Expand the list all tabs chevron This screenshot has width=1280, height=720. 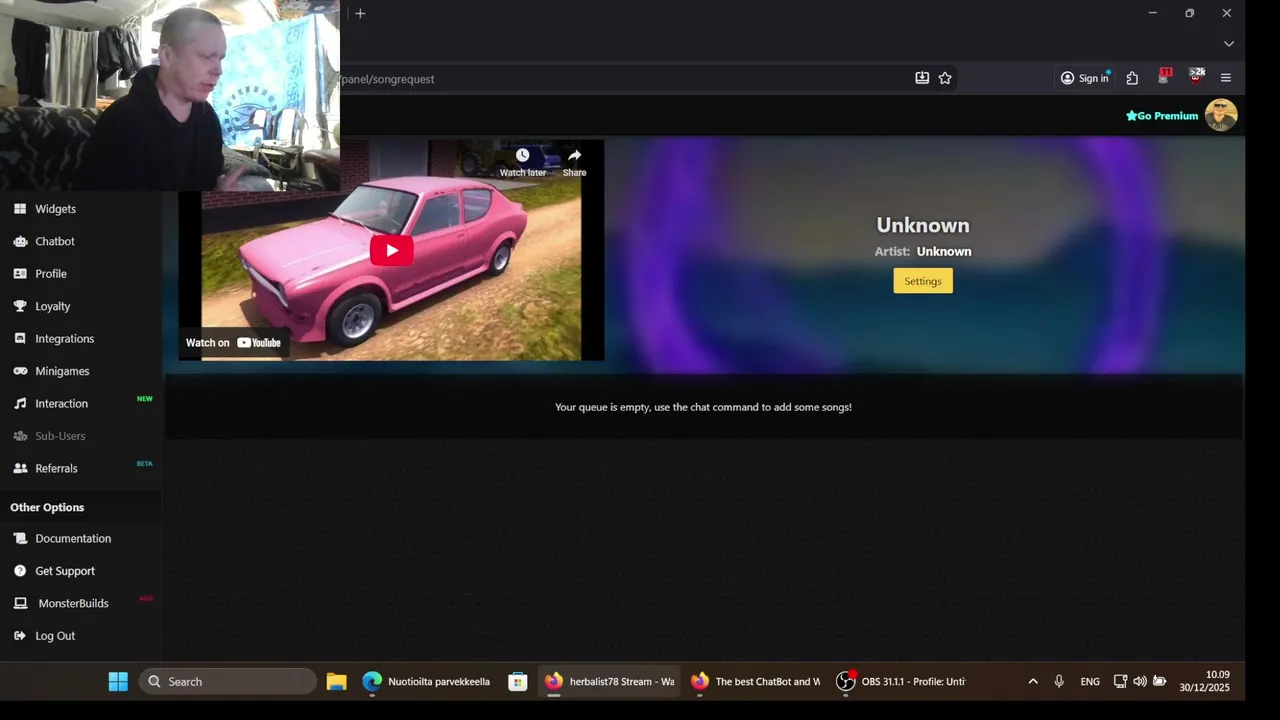coord(1229,44)
